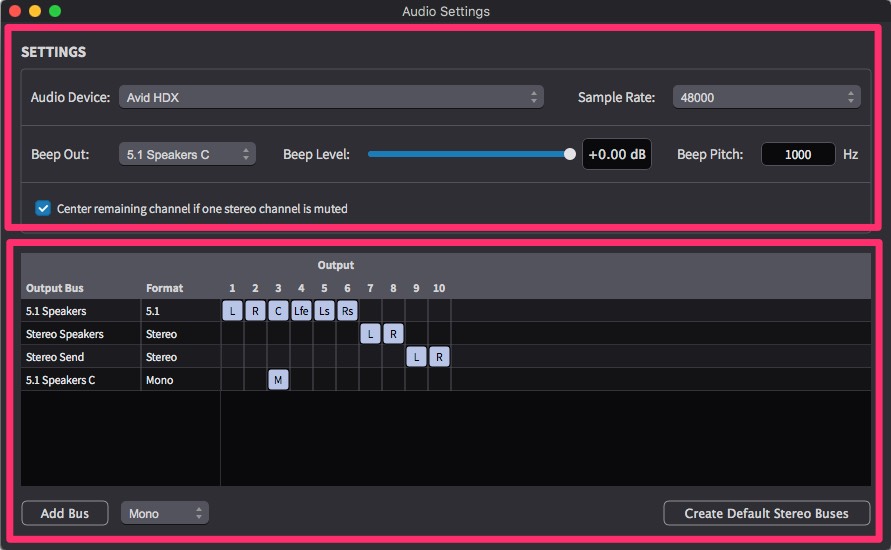Screen dimensions: 891x550
Task: Select the 5.1 Speakers bus name
Action: [56, 311]
